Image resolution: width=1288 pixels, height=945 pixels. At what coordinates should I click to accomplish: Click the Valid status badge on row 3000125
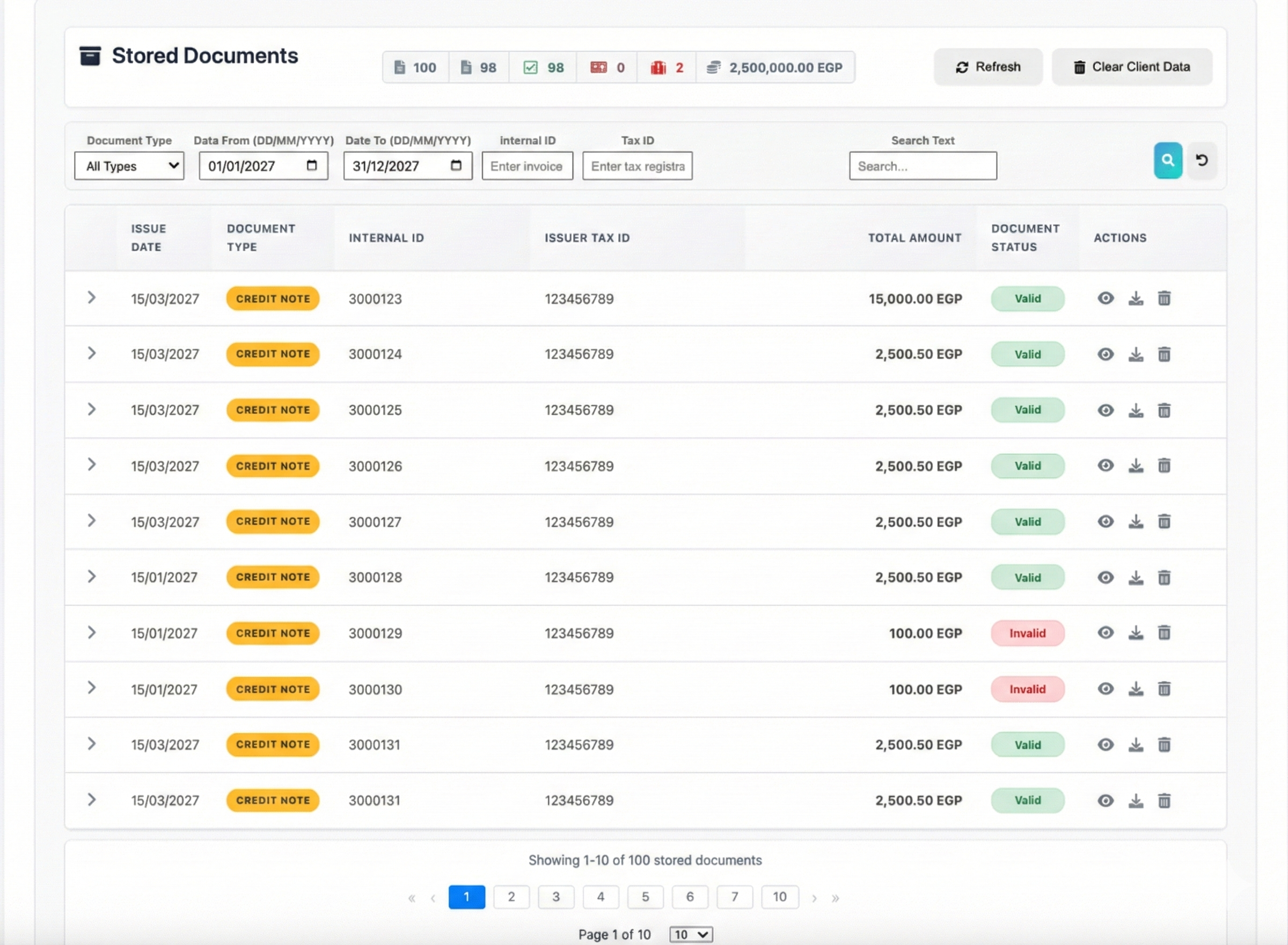coord(1027,410)
